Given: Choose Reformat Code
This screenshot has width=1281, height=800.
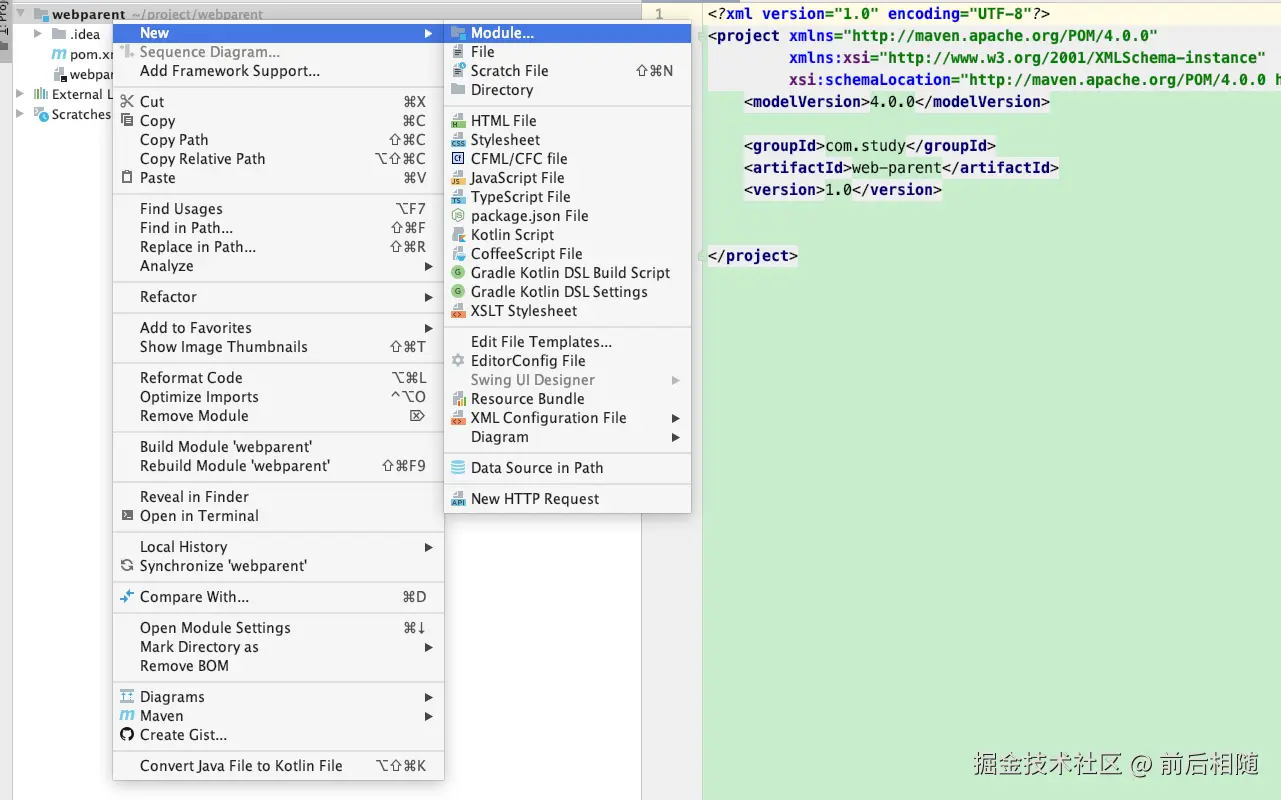Looking at the screenshot, I should point(278,378).
